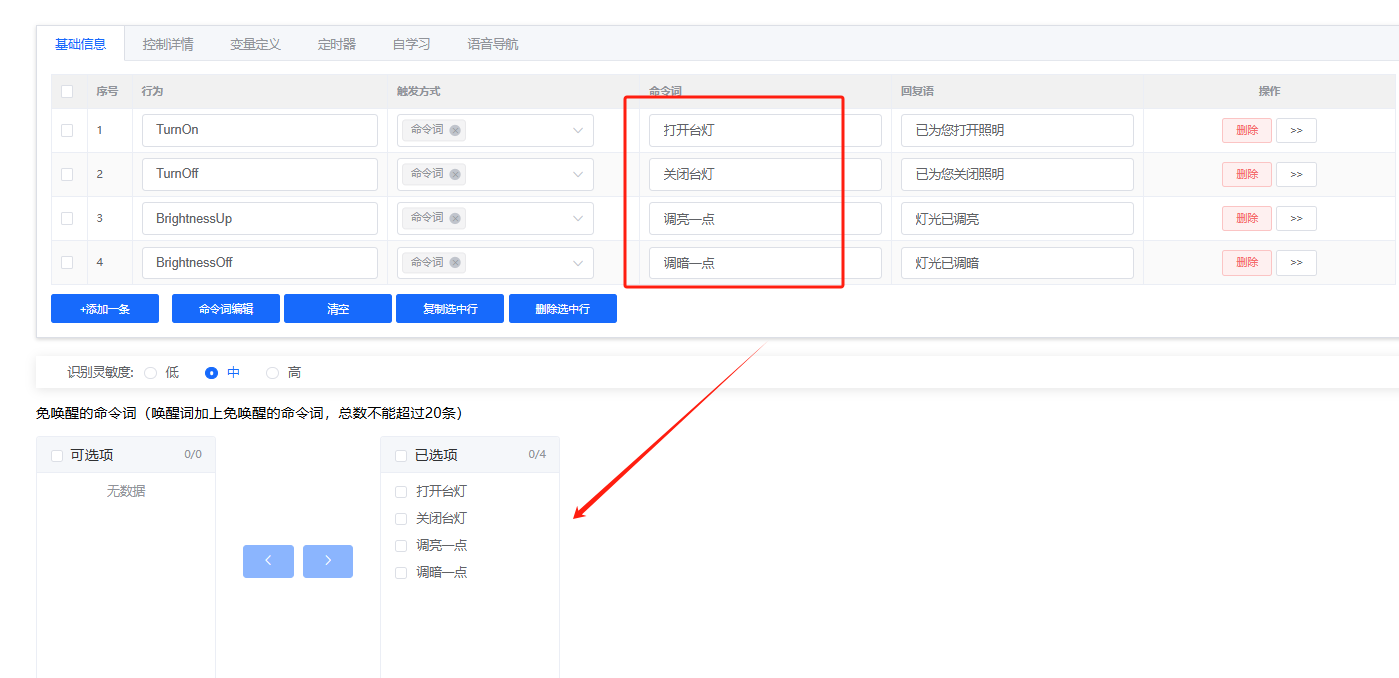
Task: Click the left transfer arrow below the list
Action: pos(268,561)
